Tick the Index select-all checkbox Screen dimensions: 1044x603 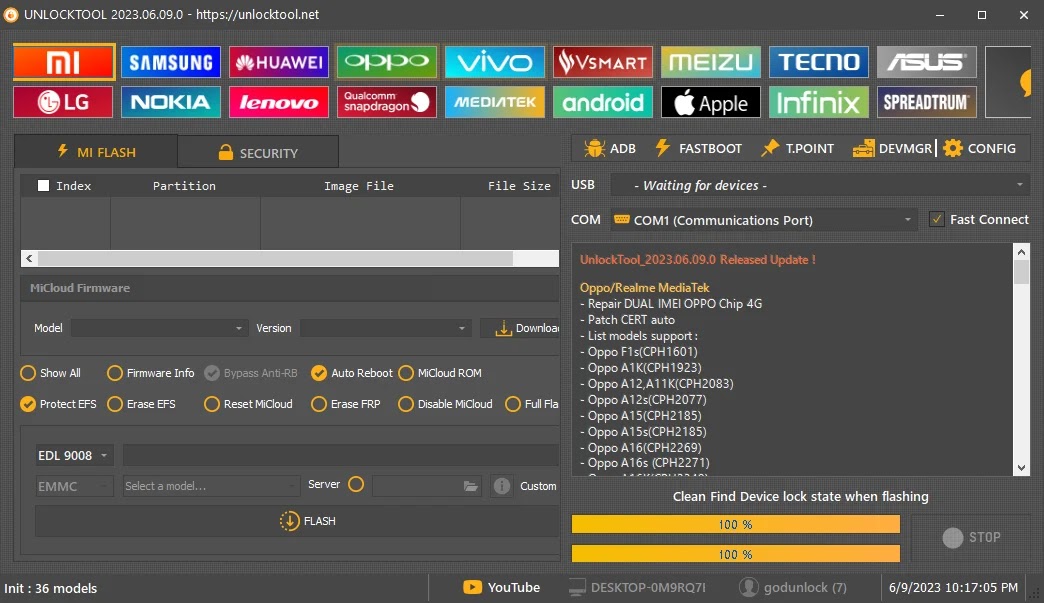coord(43,186)
